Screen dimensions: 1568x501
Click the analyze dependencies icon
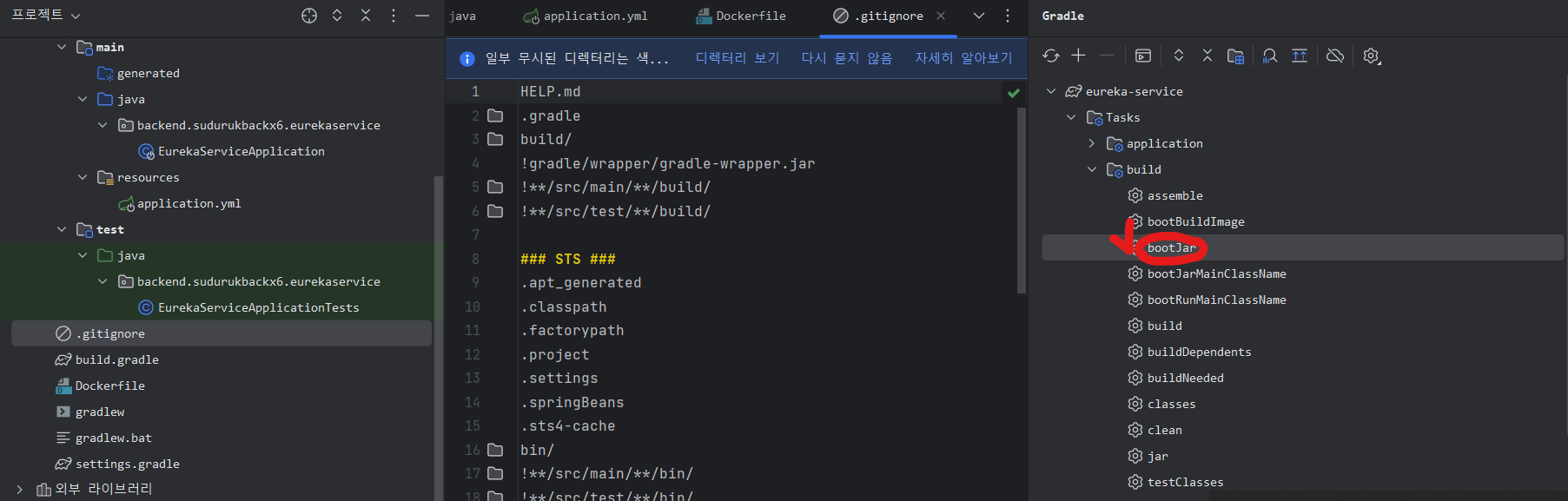[1269, 56]
